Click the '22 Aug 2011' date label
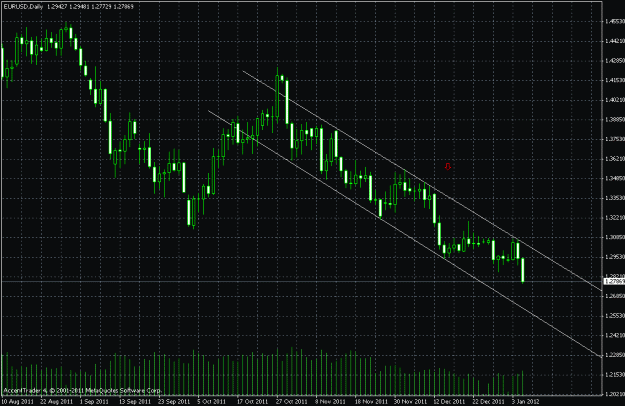This screenshot has height=406, width=625. [57, 401]
